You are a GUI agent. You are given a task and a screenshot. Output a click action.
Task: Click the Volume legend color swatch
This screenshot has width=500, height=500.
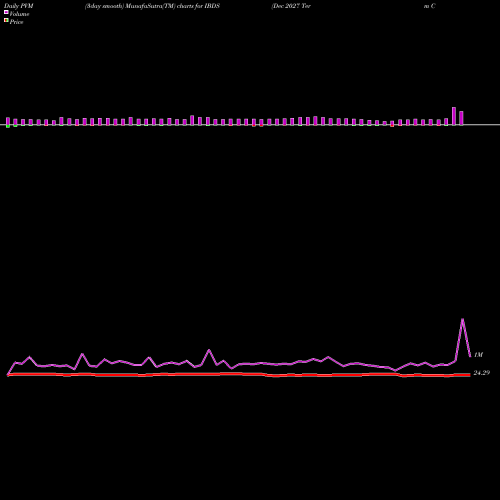click(x=6, y=12)
